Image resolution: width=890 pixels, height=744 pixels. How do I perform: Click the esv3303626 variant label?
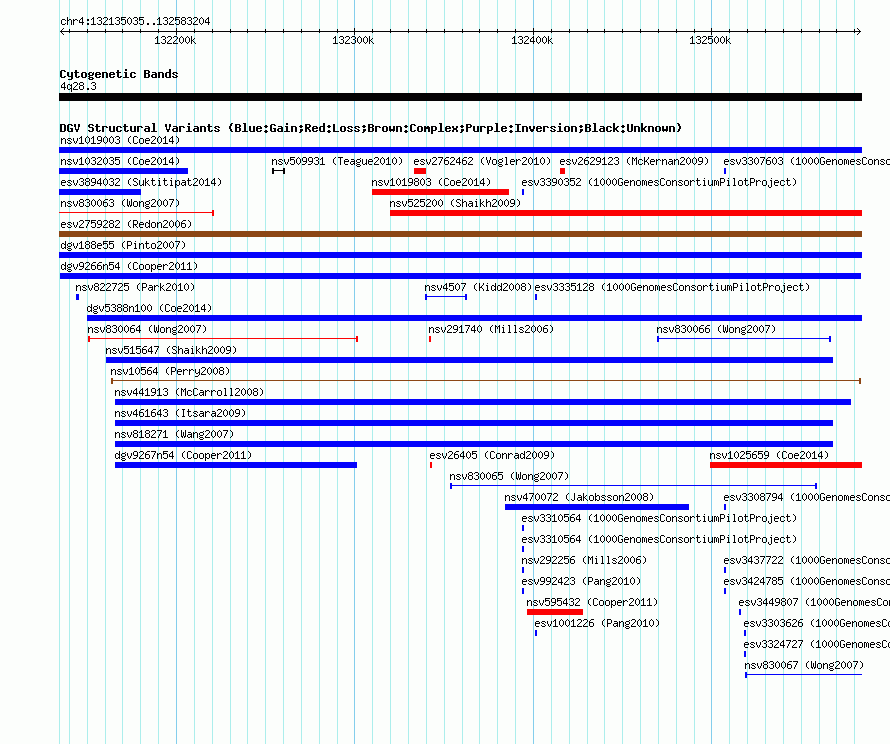click(x=817, y=623)
